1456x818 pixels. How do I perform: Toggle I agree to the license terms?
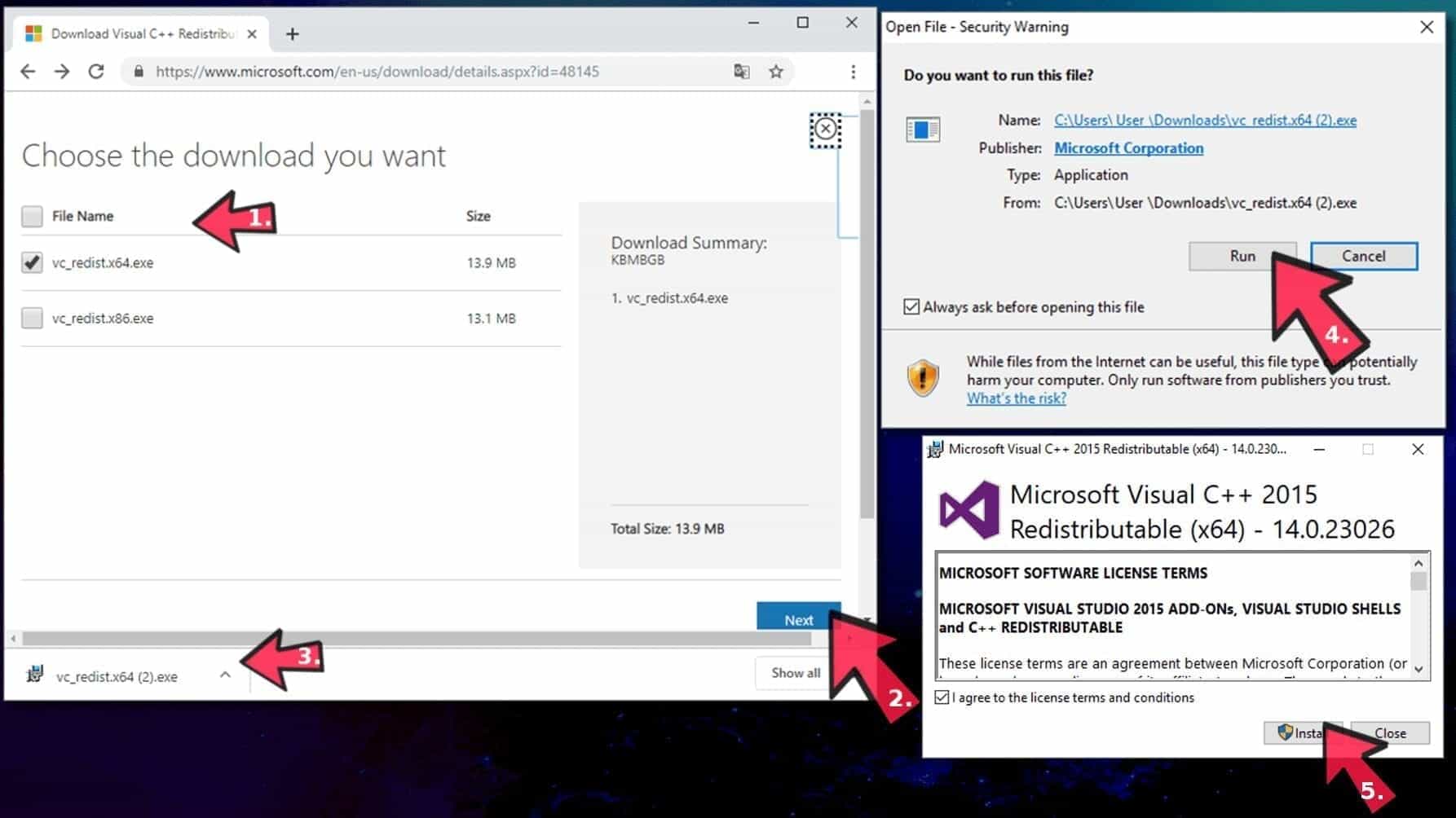[942, 697]
